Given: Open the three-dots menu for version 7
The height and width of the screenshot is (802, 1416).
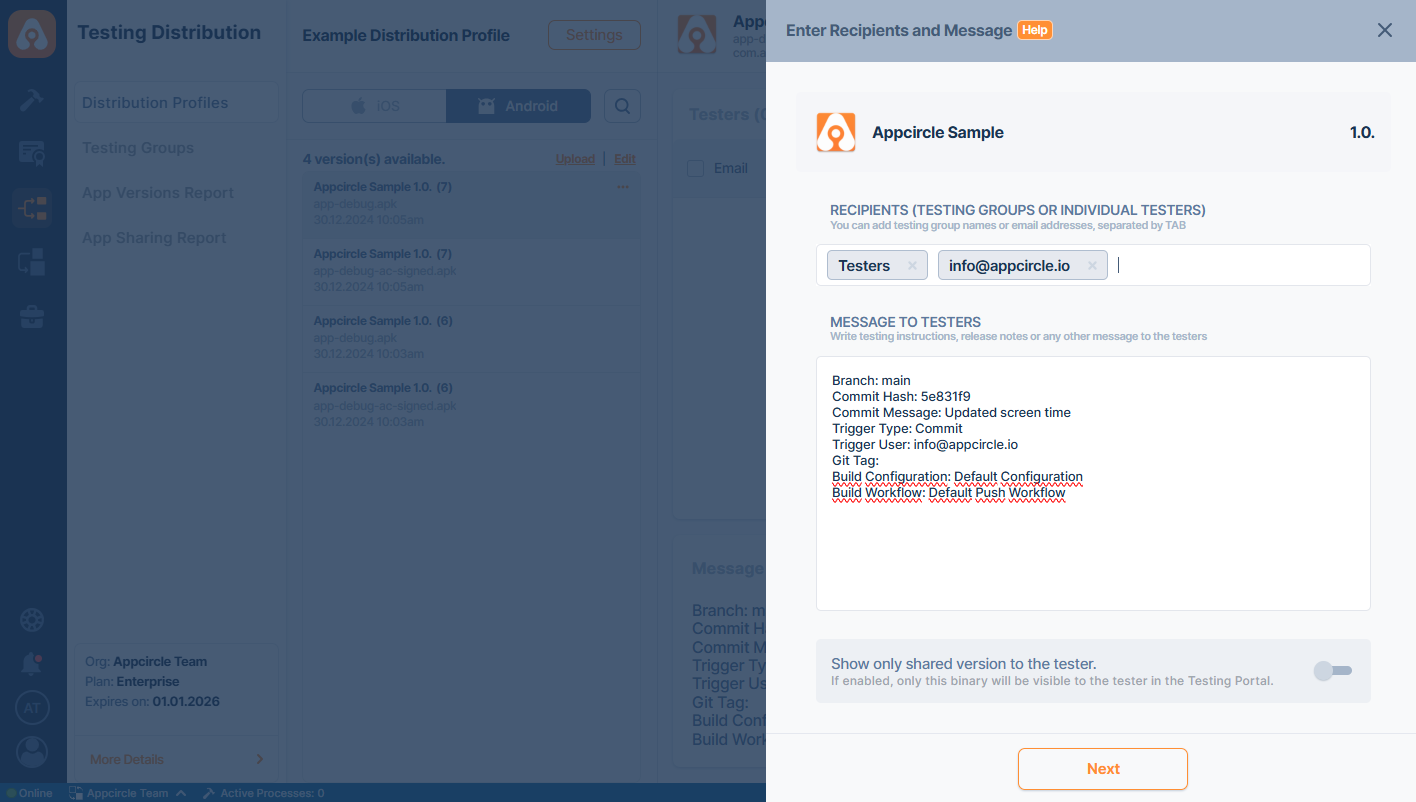Looking at the screenshot, I should pyautogui.click(x=623, y=187).
